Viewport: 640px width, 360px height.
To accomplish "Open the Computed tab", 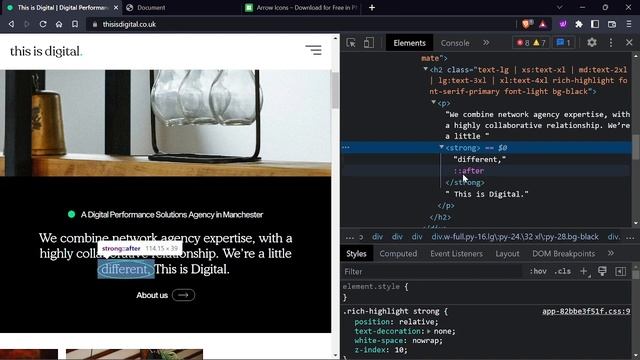I will 398,253.
